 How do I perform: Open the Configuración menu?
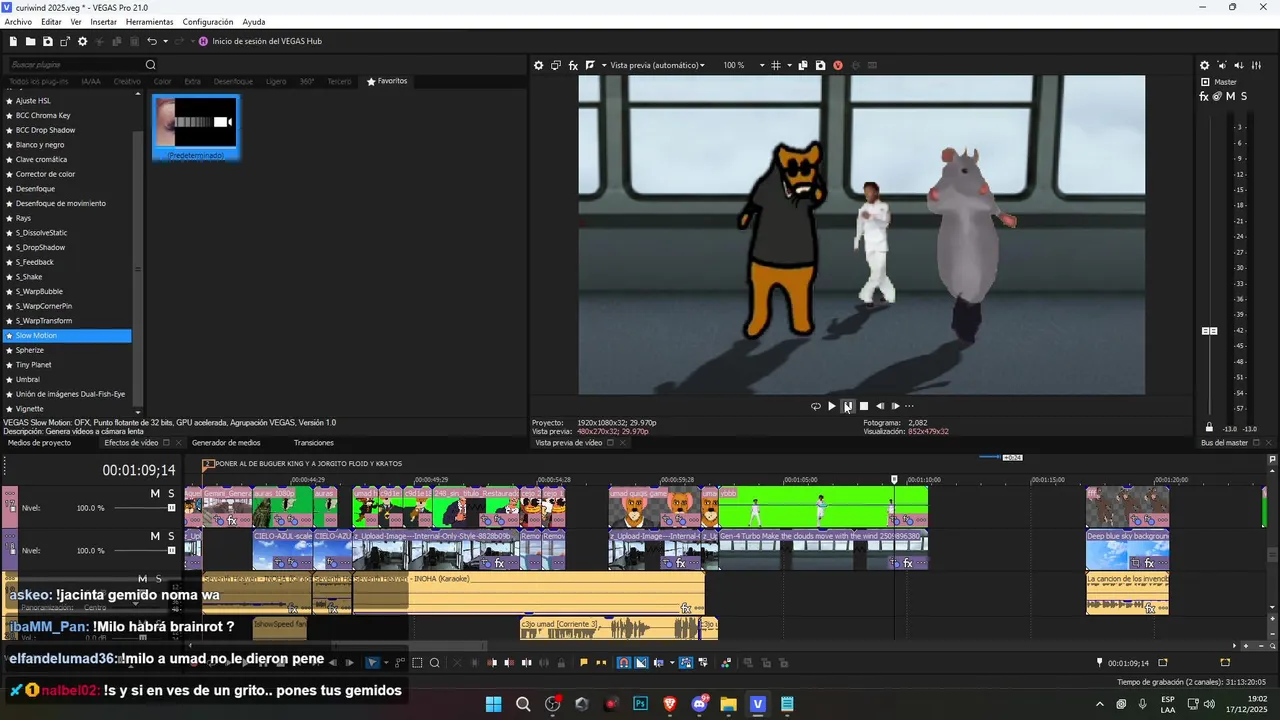(x=208, y=22)
